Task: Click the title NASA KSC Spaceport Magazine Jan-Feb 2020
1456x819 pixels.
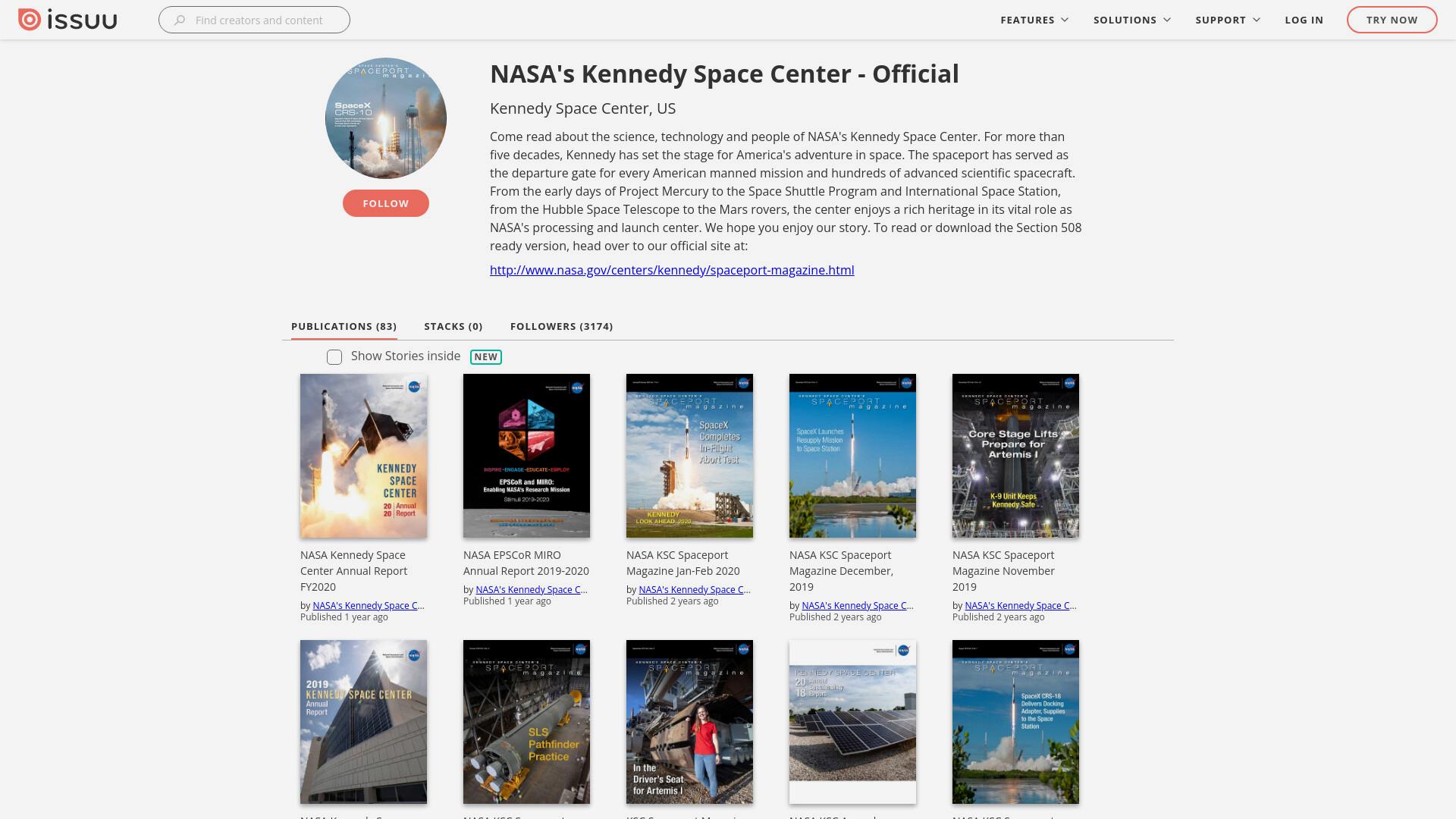Action: 683,563
